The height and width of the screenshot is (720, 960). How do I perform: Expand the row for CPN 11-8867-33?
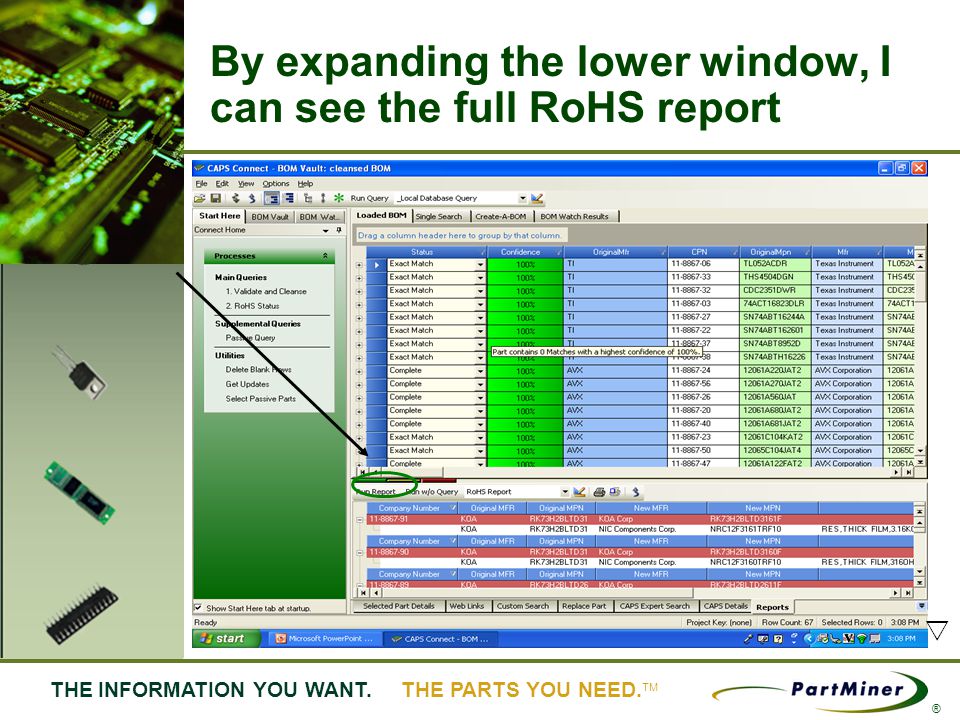pos(359,279)
